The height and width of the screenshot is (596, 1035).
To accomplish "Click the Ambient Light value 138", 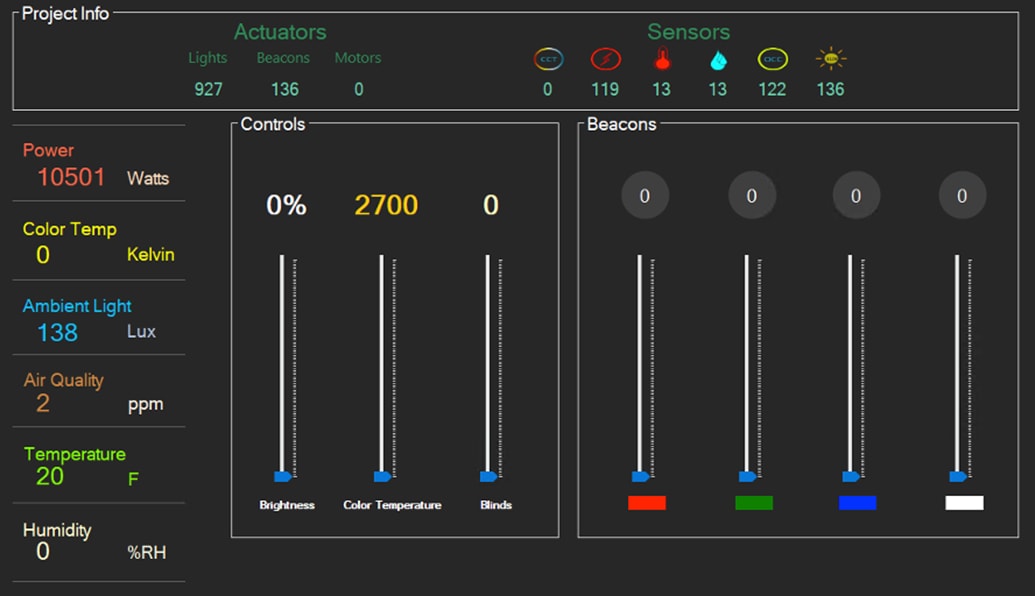I will [x=57, y=332].
